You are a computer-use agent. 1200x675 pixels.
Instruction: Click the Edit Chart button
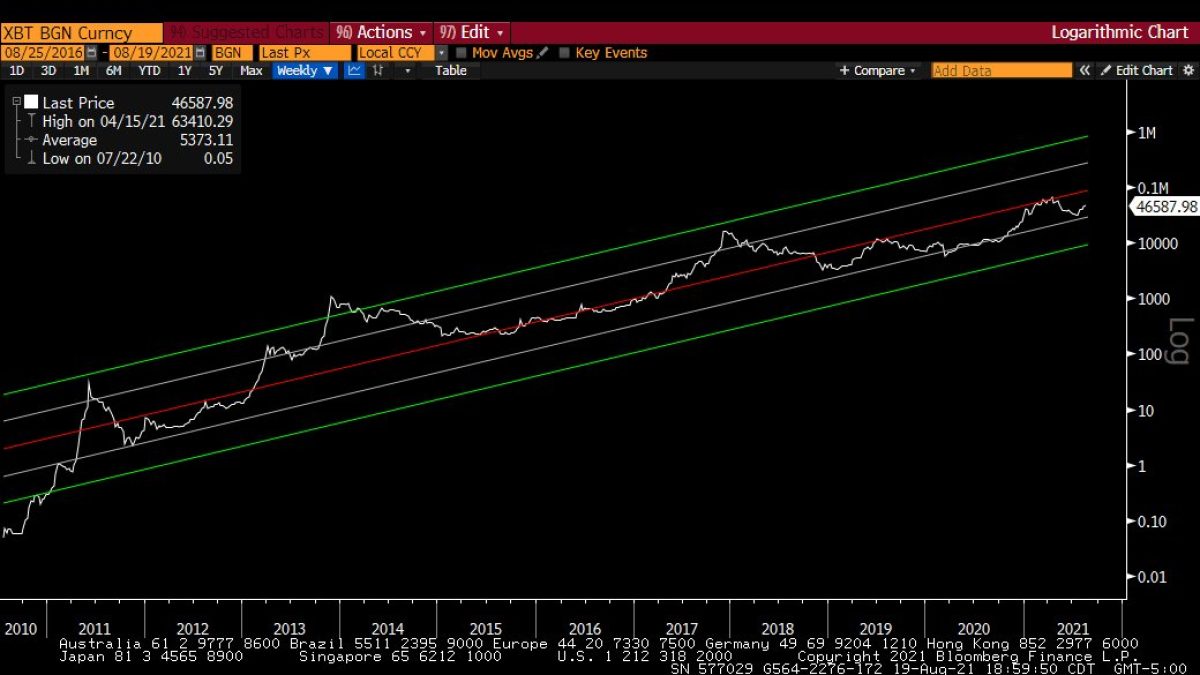coord(1137,71)
